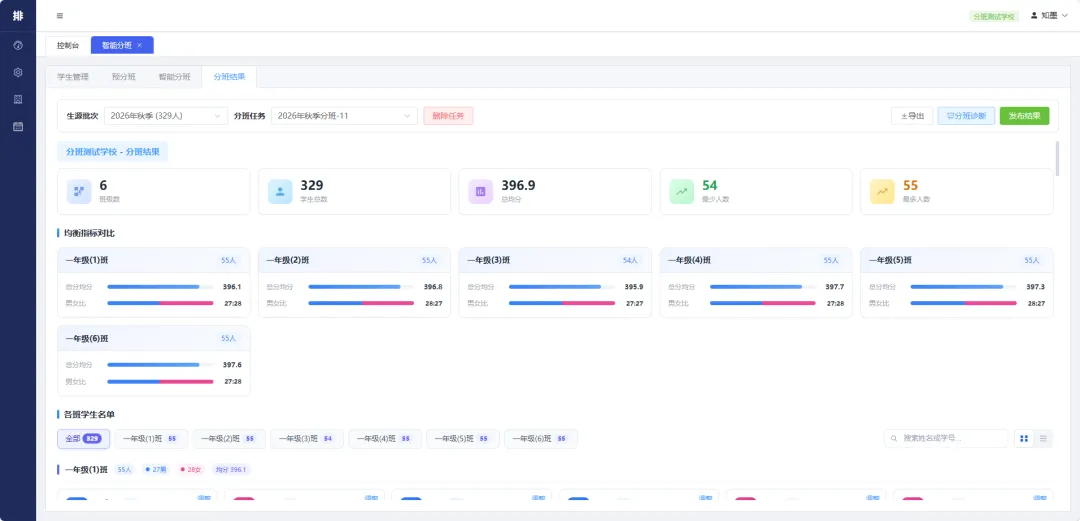Click the 396.9 总均分 value
The image size is (1080, 521).
(519, 185)
